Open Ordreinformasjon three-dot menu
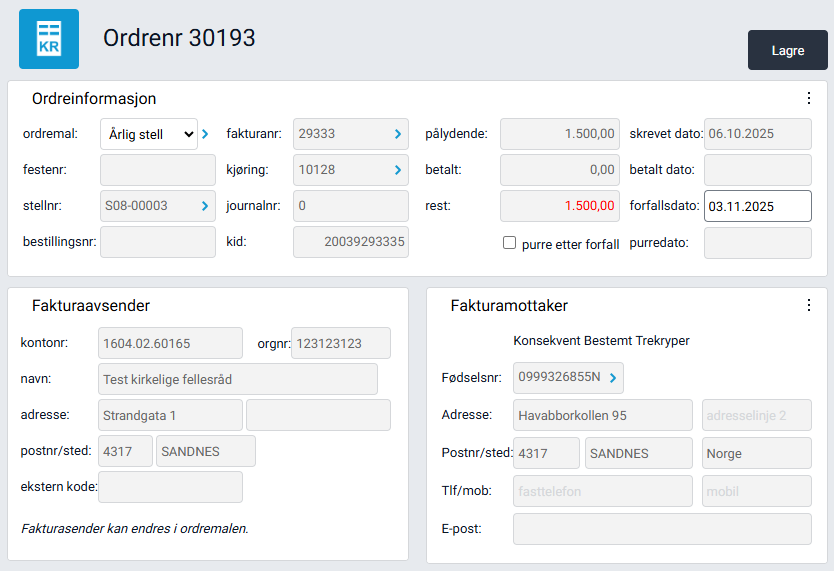The image size is (834, 571). click(809, 98)
